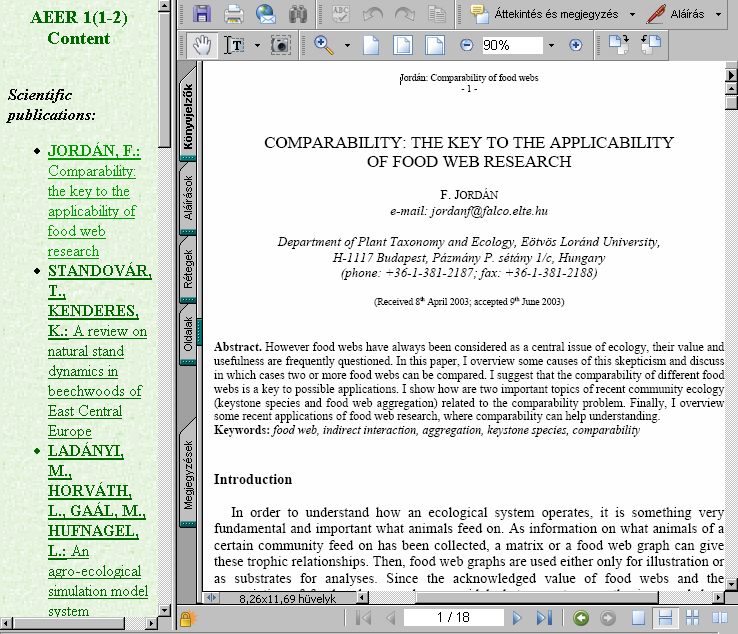The width and height of the screenshot is (738, 634).
Task: Open the Aláírások signatures tab
Action: tap(188, 198)
